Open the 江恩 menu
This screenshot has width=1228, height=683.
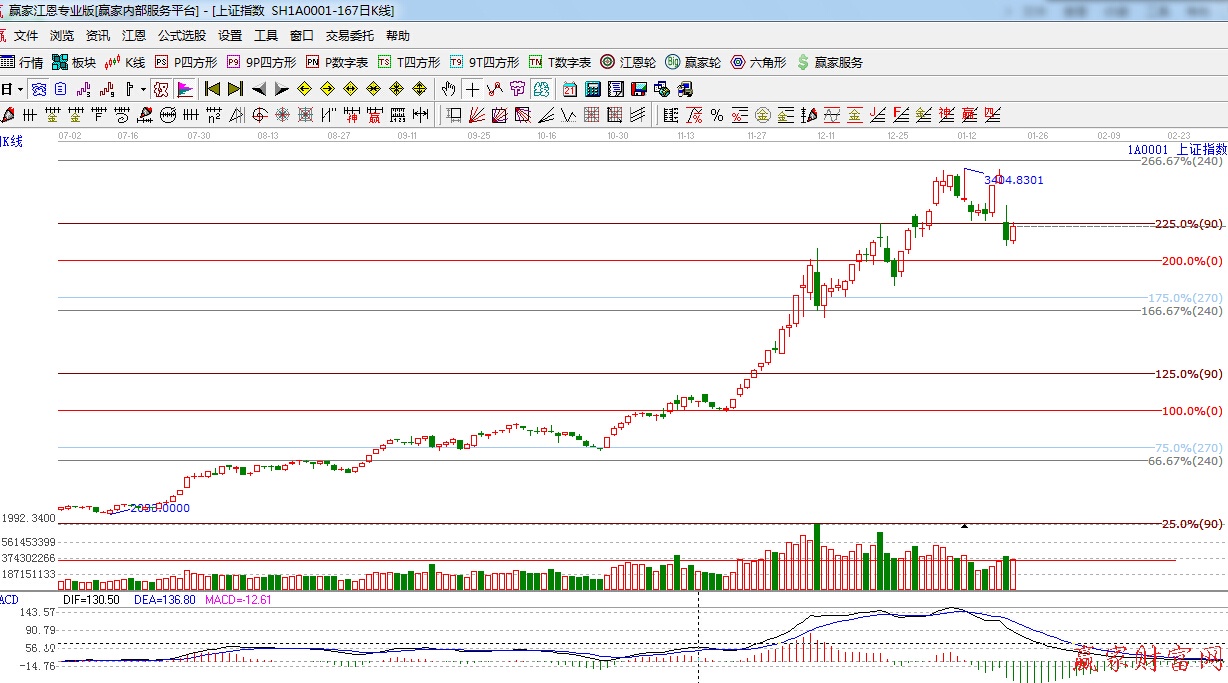click(134, 36)
